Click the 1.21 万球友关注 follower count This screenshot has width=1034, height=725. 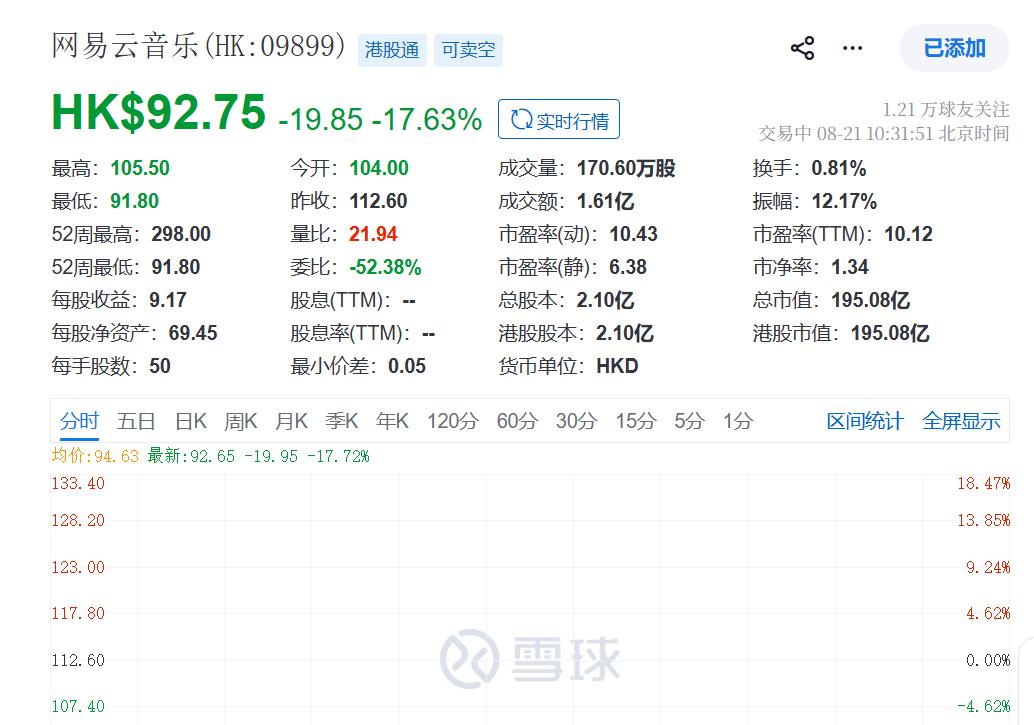click(946, 110)
